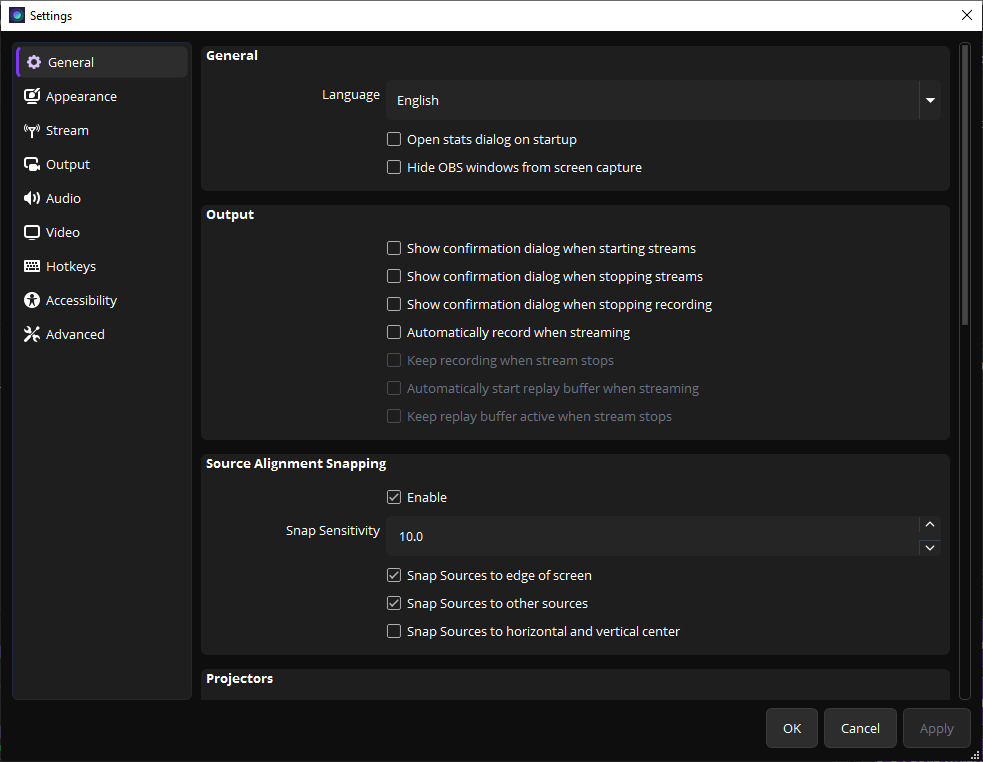Click the Cancel button
Screen dimensions: 983x762
click(860, 728)
